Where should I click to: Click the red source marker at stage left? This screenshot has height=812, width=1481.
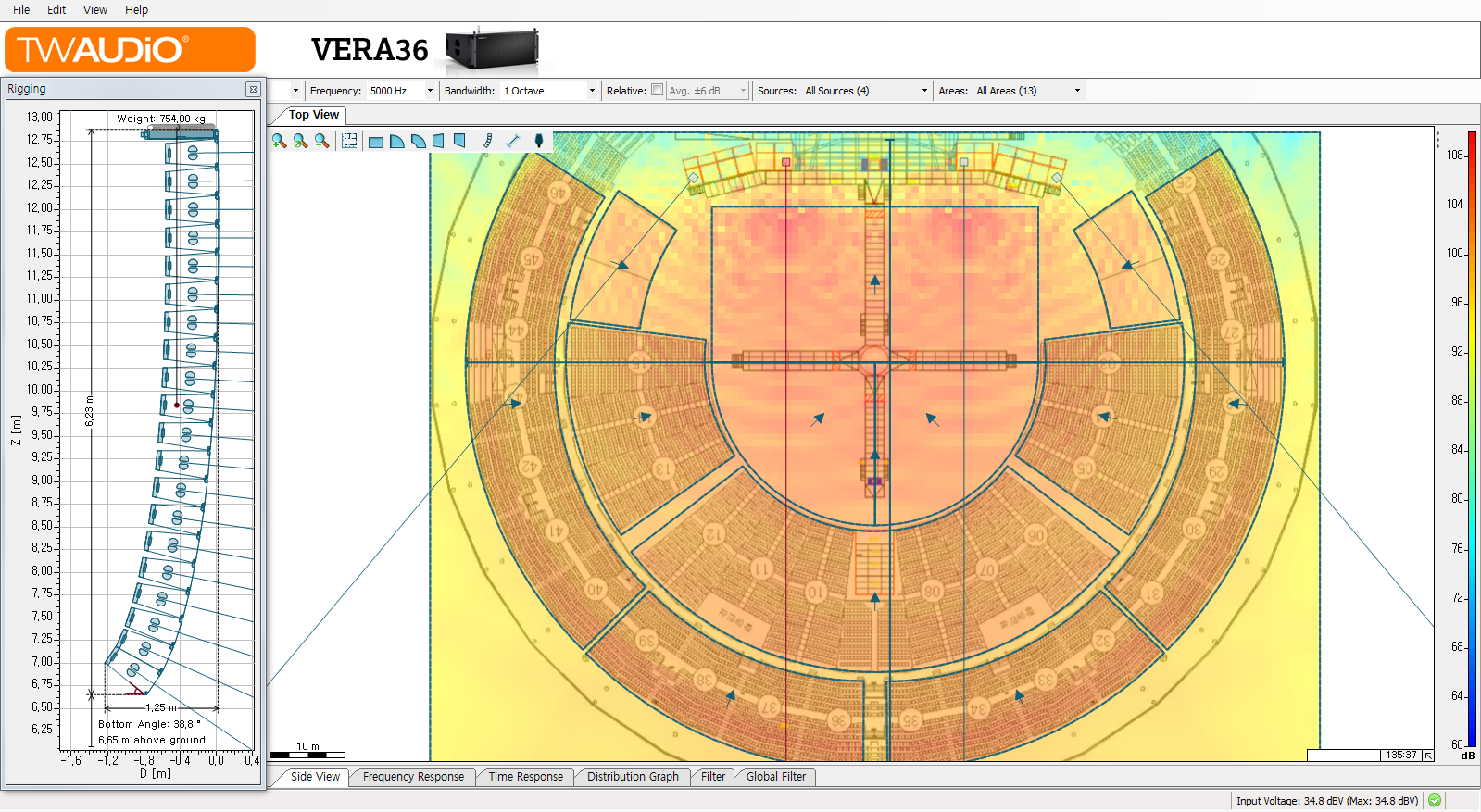786,162
